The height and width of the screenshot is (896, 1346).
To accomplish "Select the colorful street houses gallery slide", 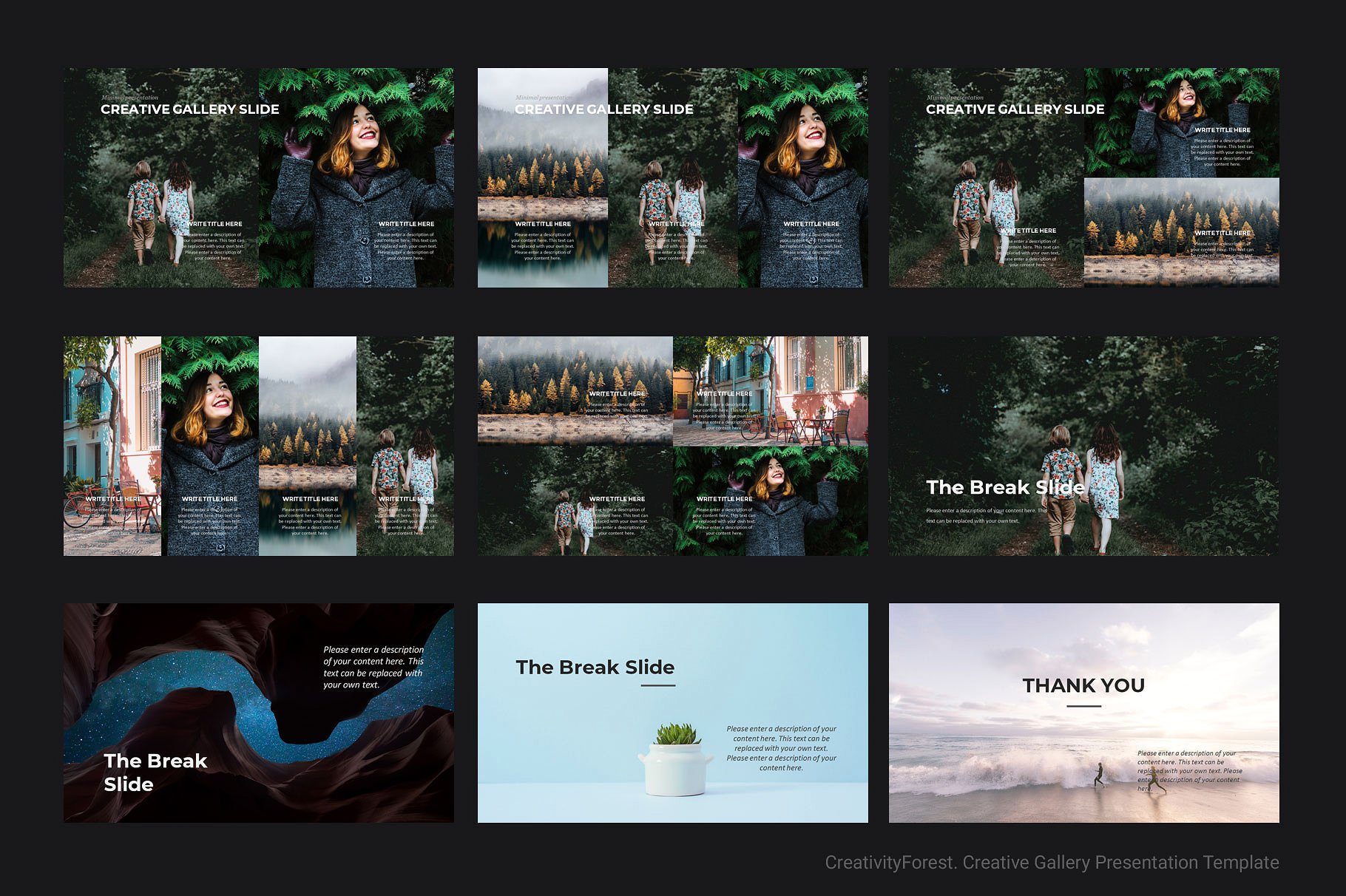I will point(673,447).
